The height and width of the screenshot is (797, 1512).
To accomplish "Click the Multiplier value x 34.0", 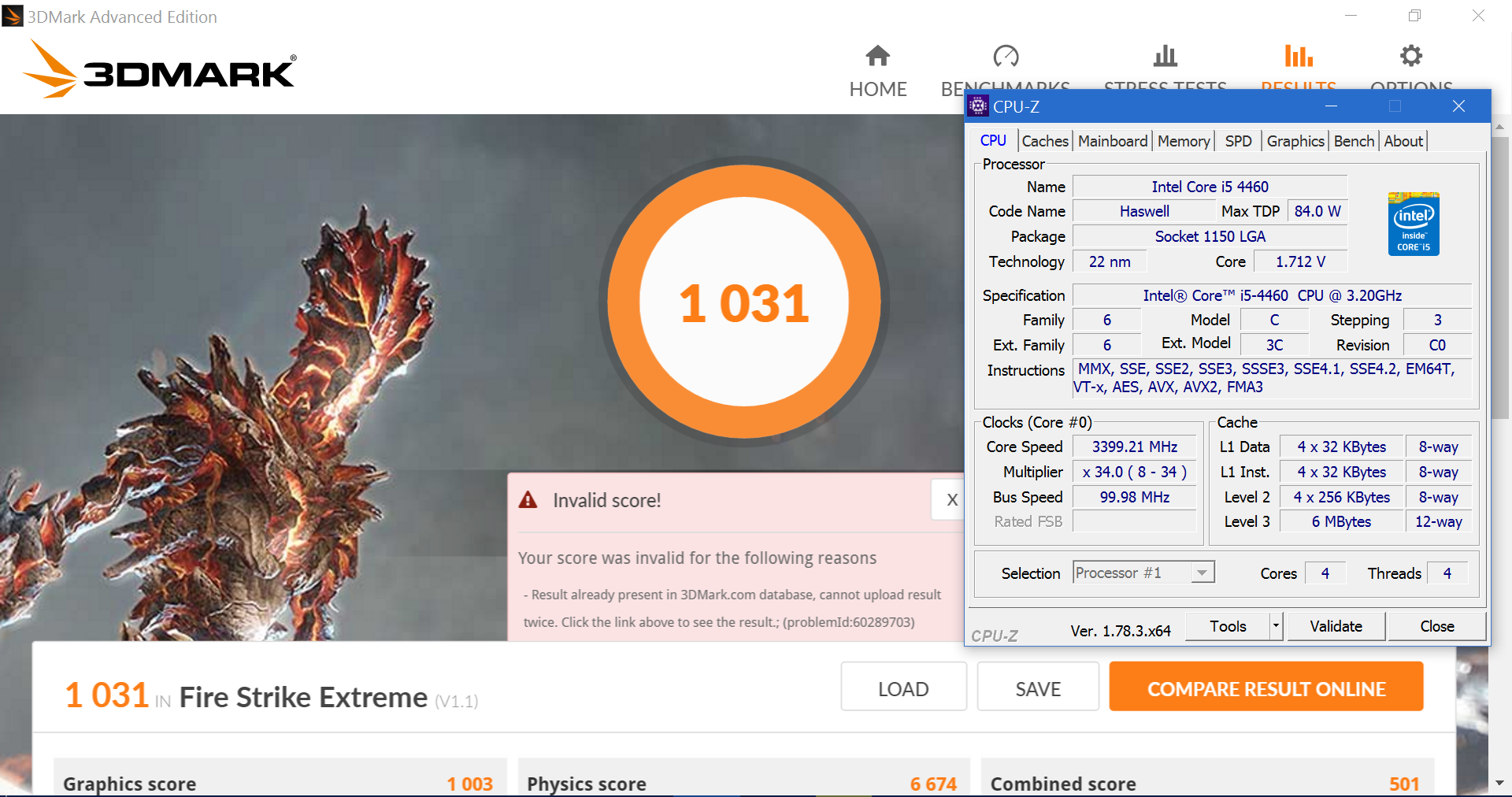I will (x=1135, y=472).
